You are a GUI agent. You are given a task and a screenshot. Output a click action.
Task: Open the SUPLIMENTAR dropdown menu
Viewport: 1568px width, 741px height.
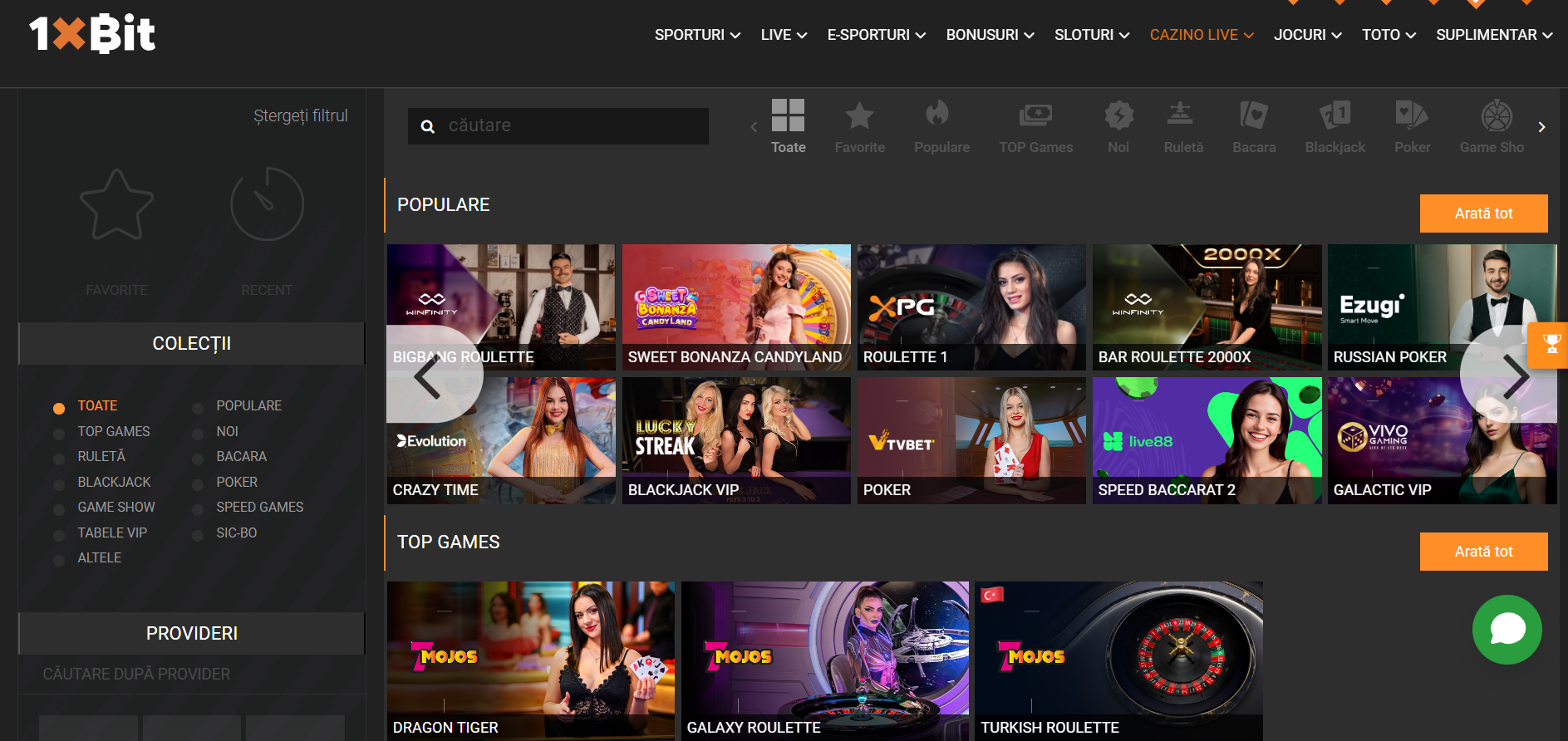[1493, 35]
